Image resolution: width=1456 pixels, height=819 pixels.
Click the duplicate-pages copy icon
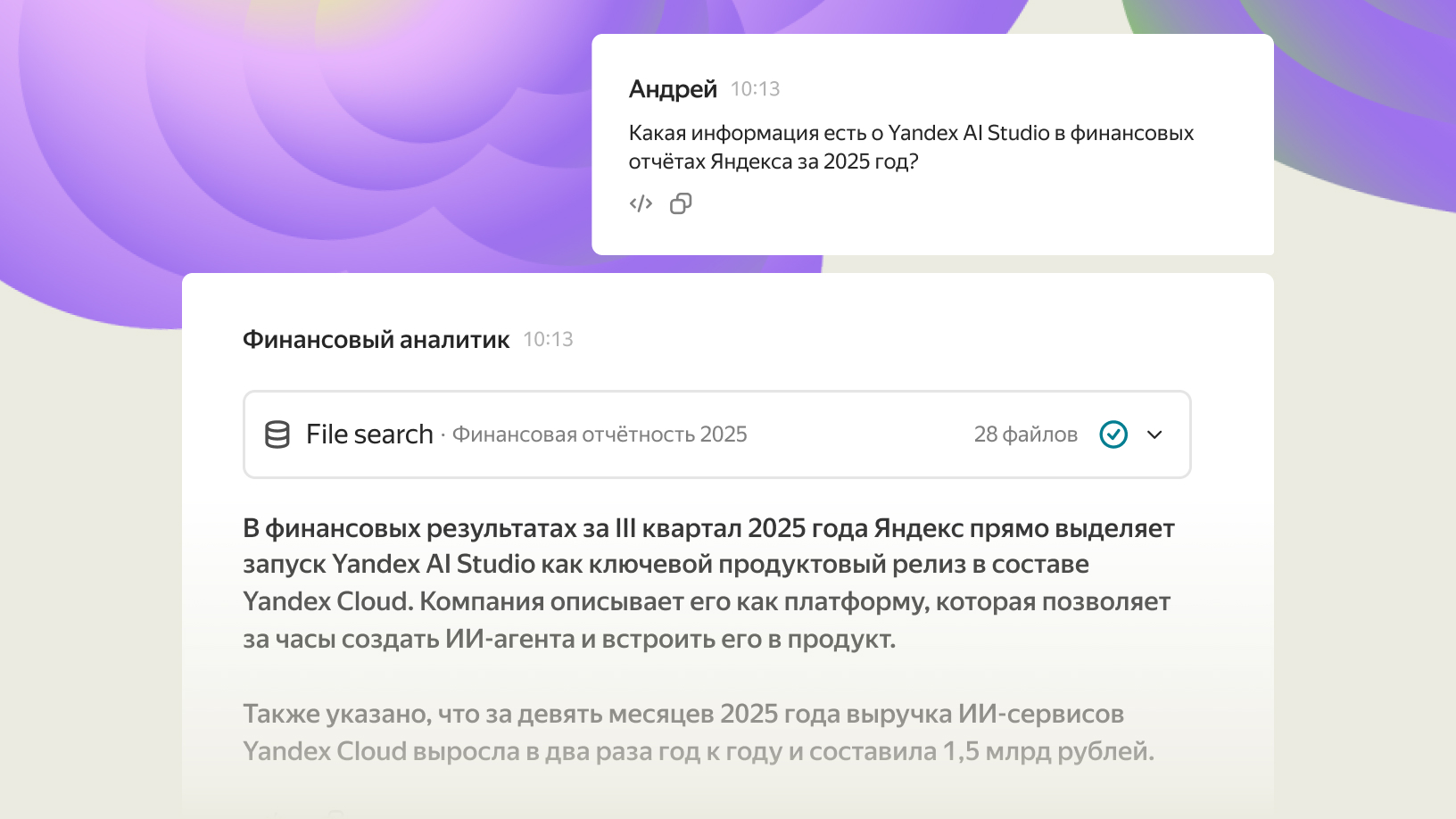pyautogui.click(x=682, y=203)
